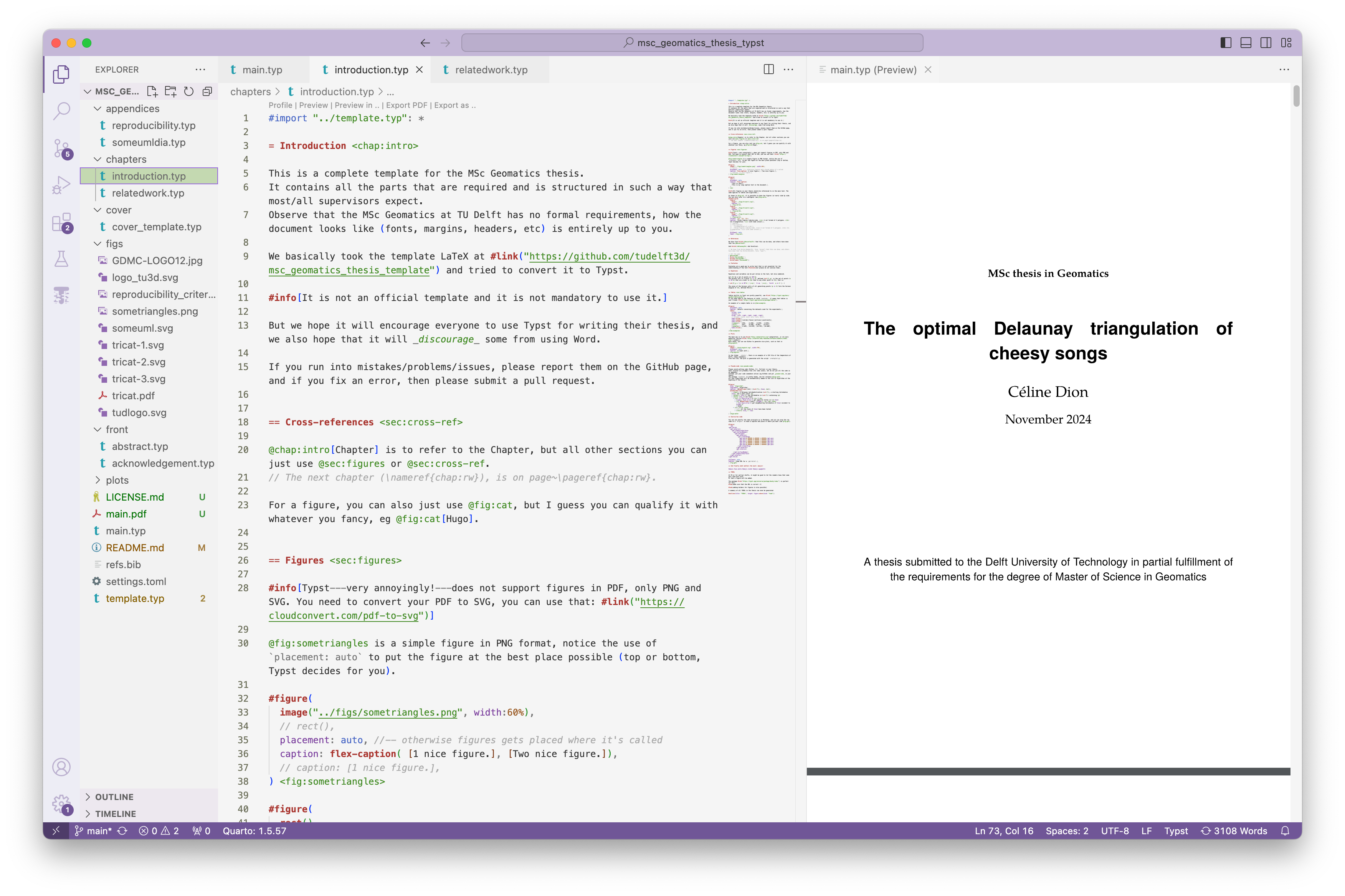1345x896 pixels.
Task: Click the split editor right icon
Action: [768, 69]
